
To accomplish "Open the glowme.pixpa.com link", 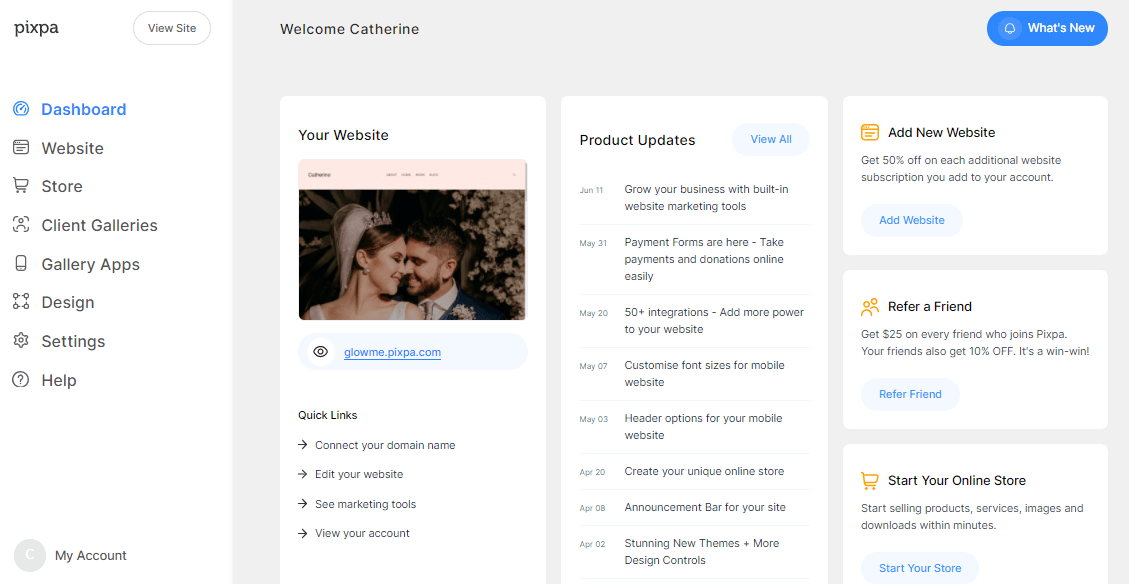I will [392, 352].
